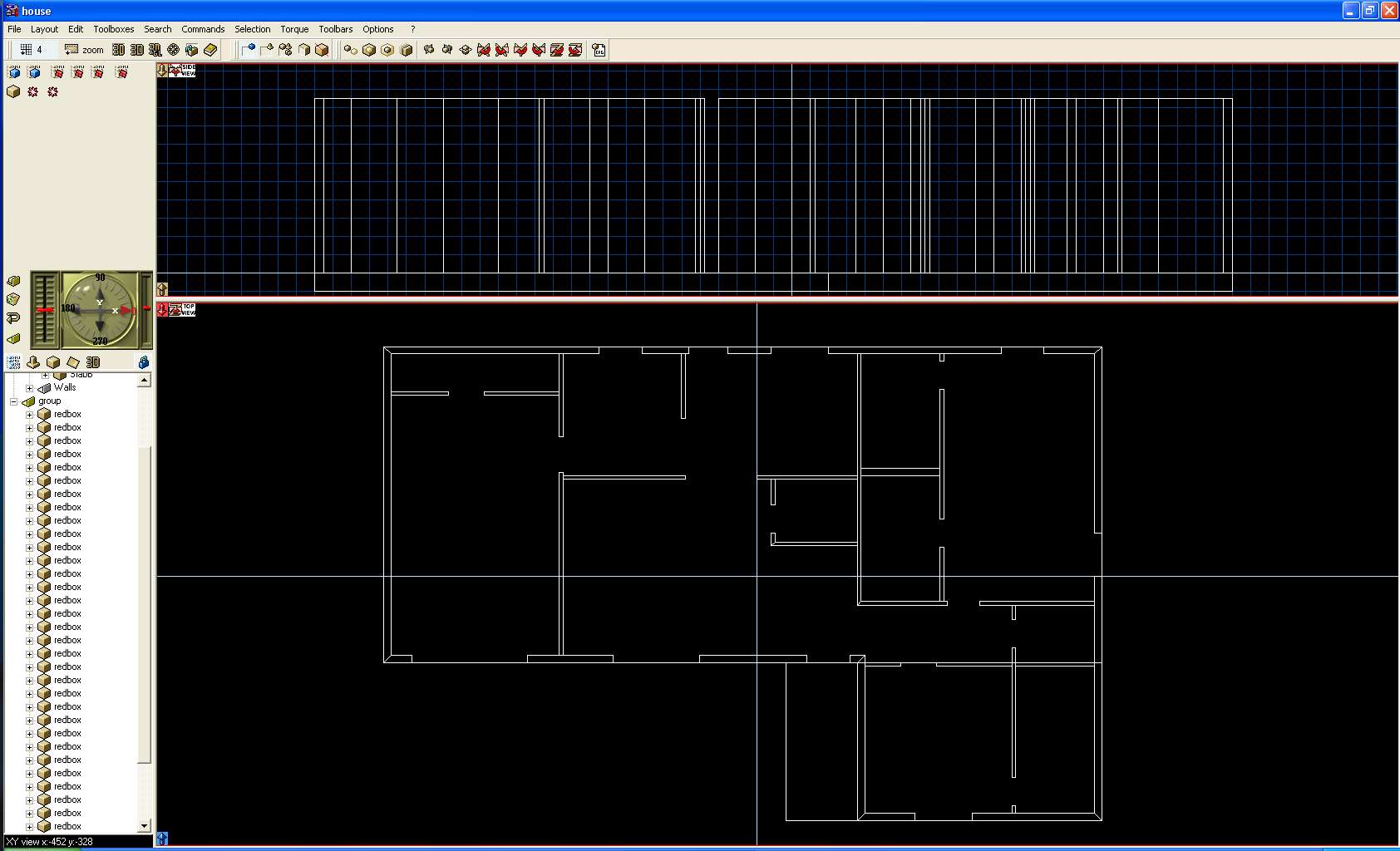Click the CFG configuration icon in toolbar
Screen dimensions: 1400x851
599,50
